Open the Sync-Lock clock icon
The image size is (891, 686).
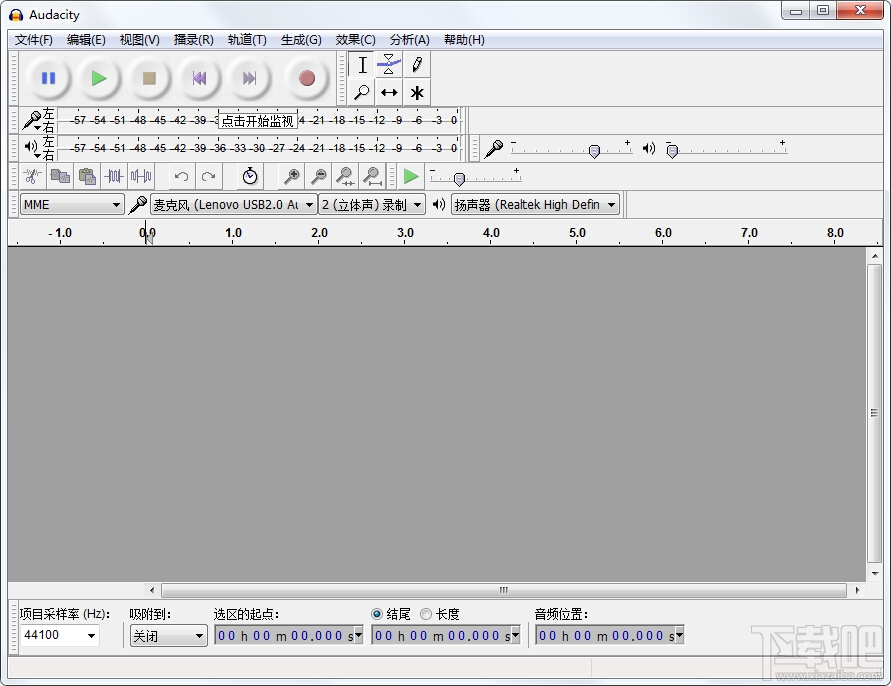249,177
